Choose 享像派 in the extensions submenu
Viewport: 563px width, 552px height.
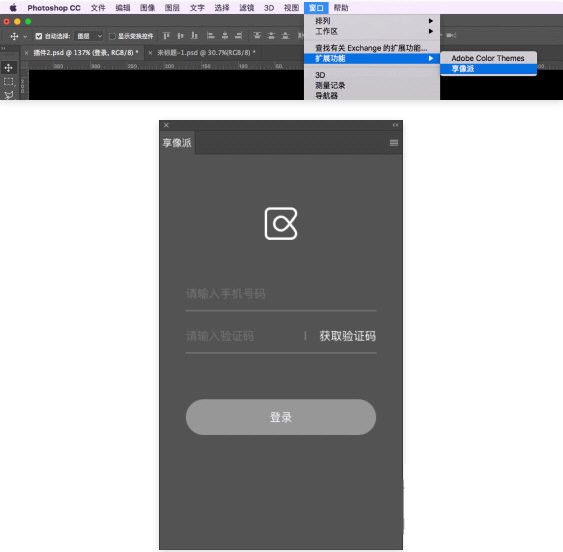488,69
